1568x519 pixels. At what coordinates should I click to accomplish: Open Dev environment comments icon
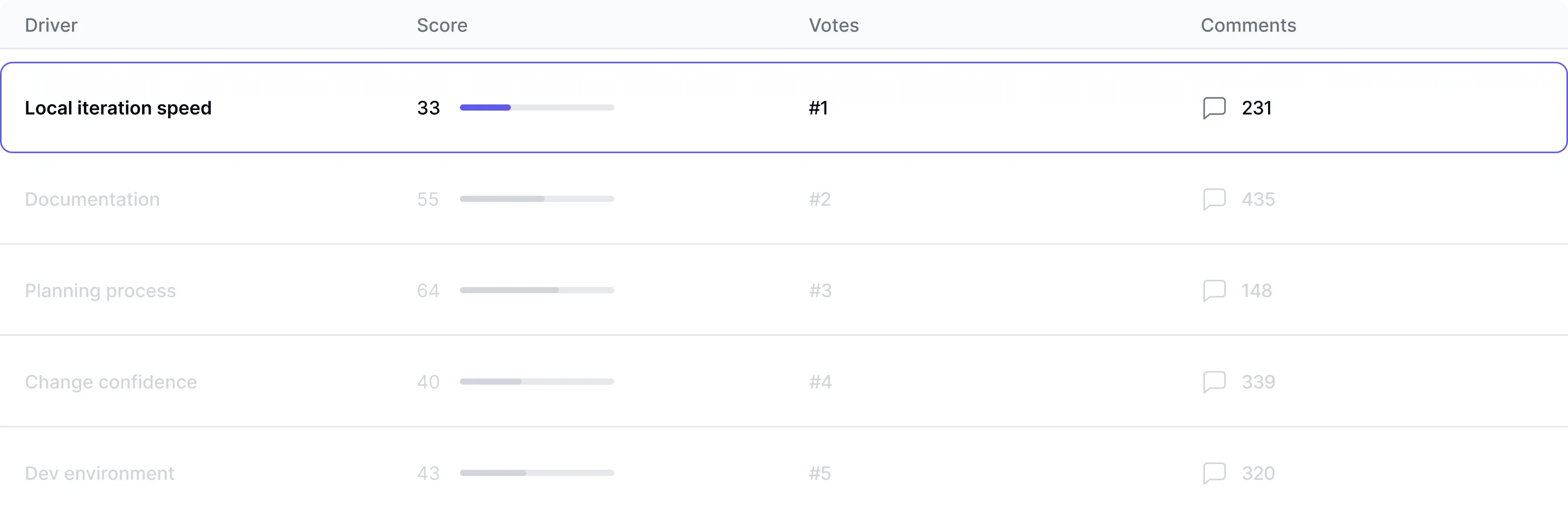[x=1214, y=473]
